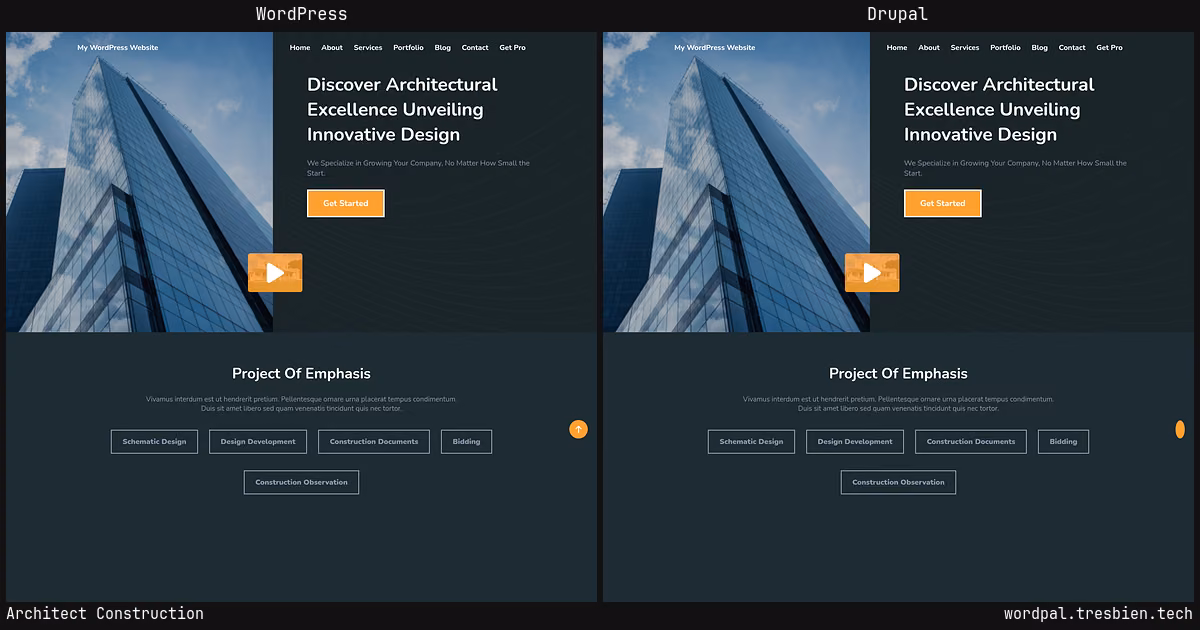Click Get Started button in Drupal pane
1200x630 pixels.
[942, 203]
